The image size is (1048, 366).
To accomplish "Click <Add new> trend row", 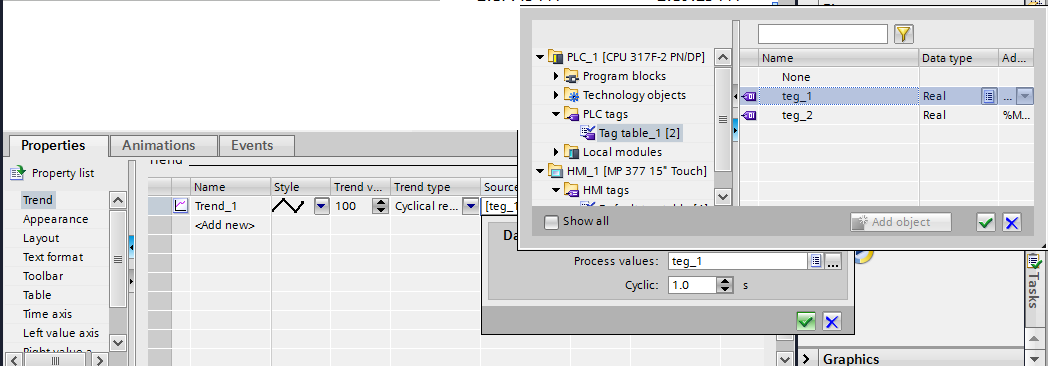I will (225, 225).
